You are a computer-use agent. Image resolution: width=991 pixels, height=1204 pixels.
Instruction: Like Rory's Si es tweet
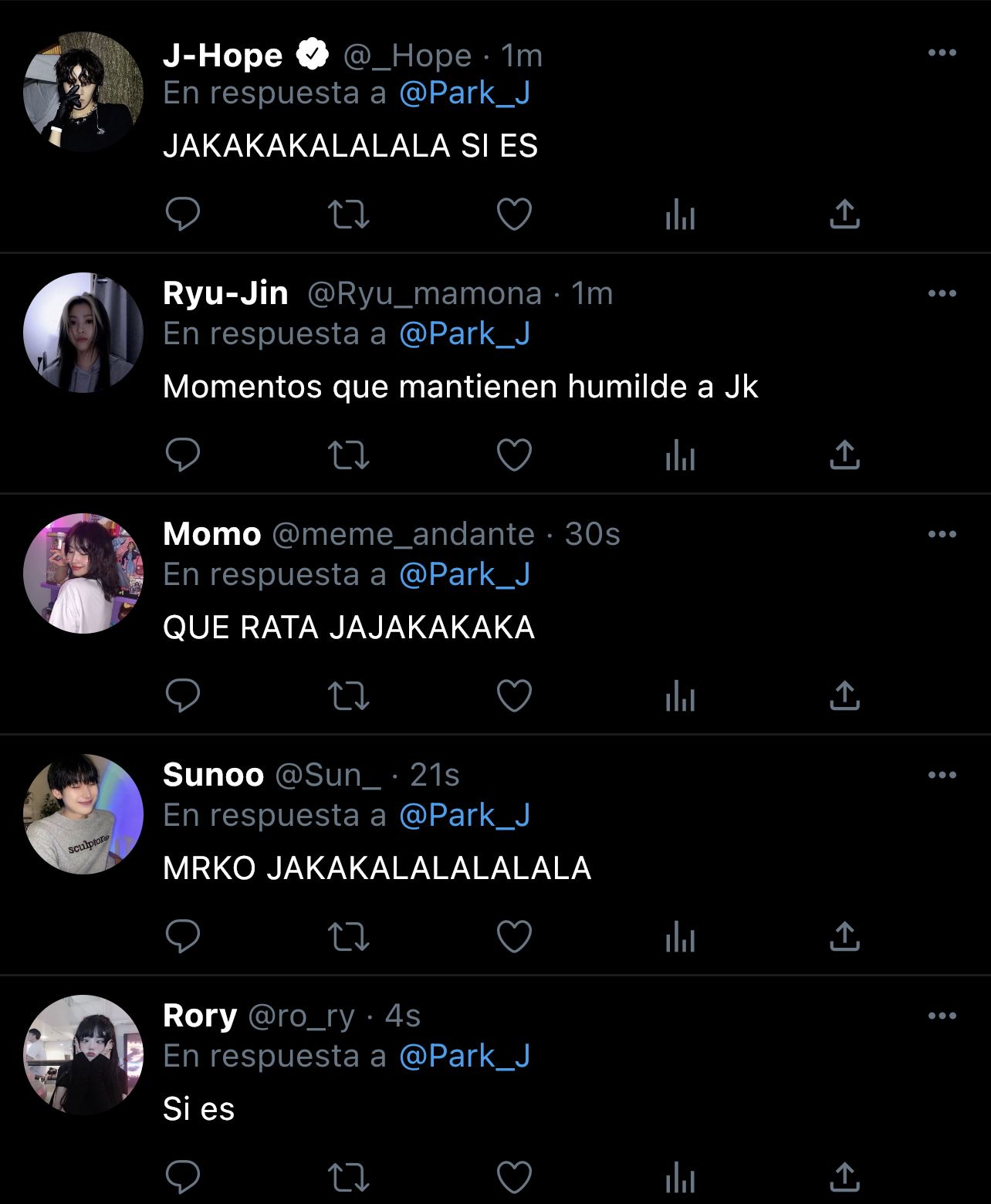click(x=514, y=1178)
